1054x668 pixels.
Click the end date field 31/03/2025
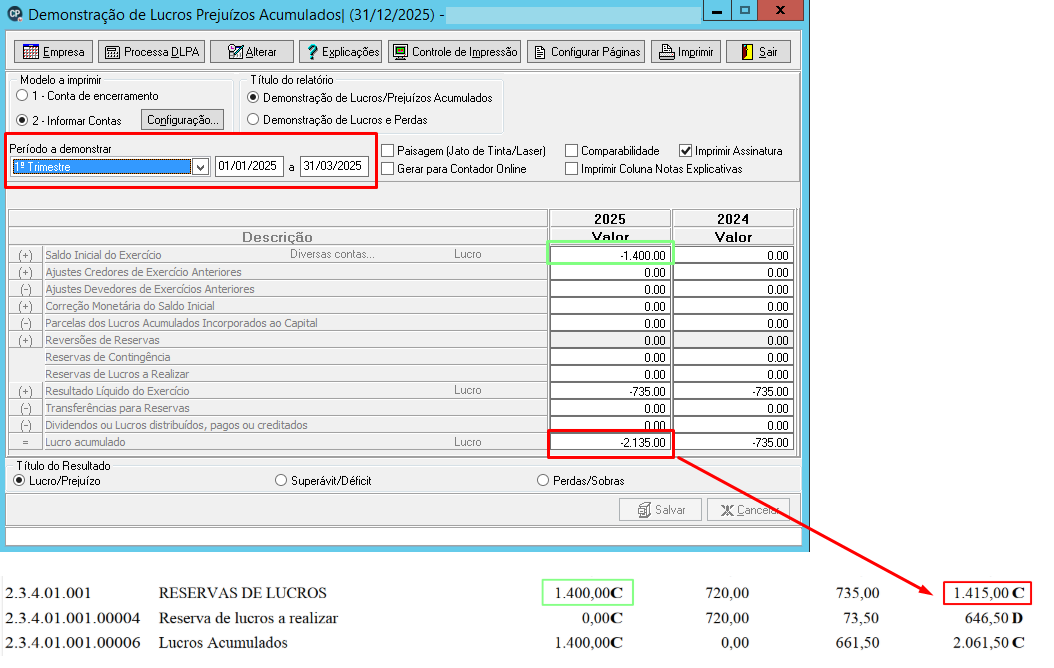click(x=334, y=166)
